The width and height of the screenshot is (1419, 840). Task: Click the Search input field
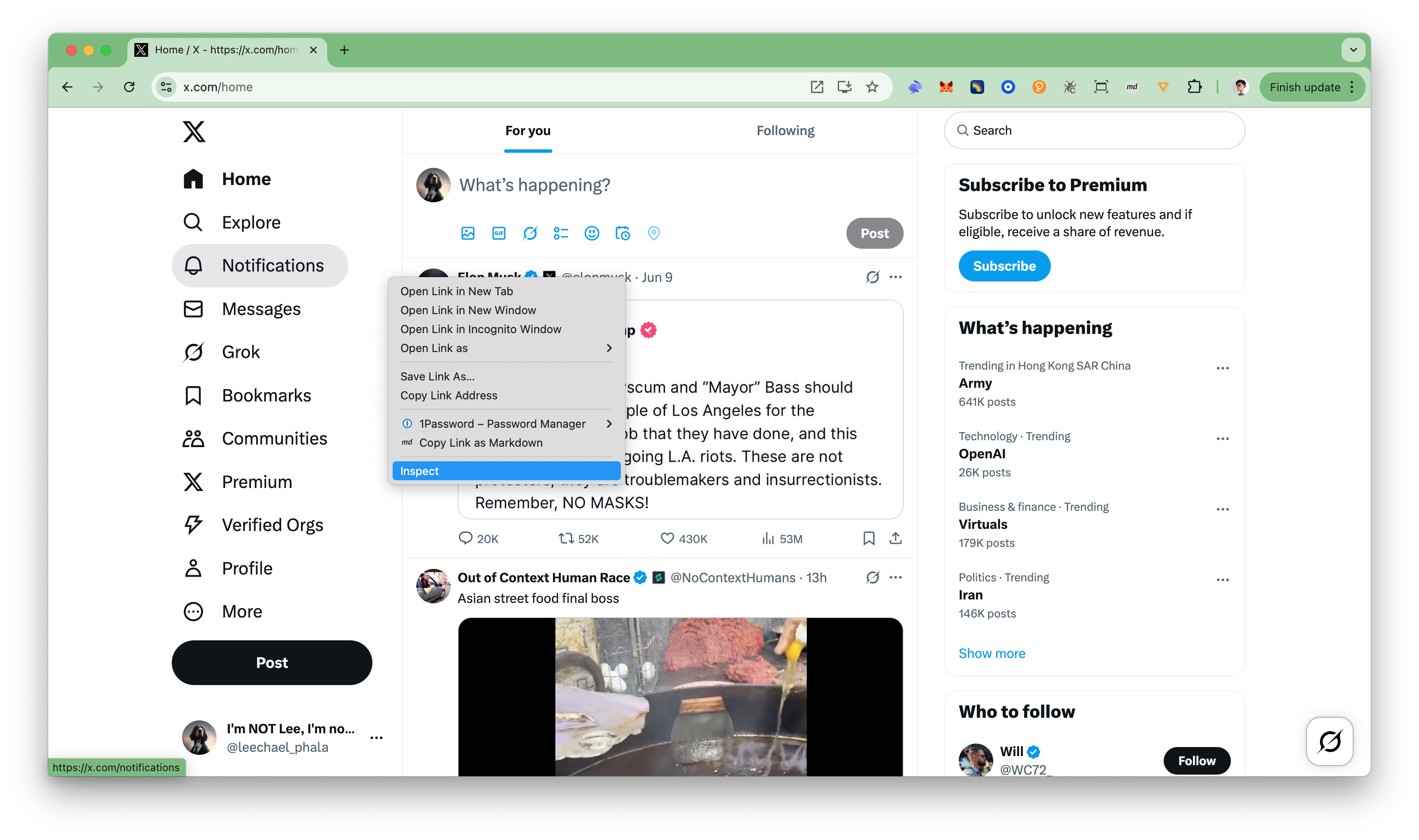[x=1094, y=130]
